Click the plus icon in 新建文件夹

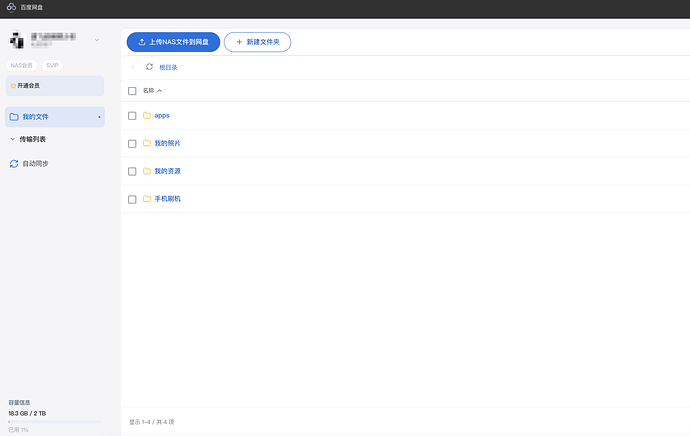[x=239, y=42]
